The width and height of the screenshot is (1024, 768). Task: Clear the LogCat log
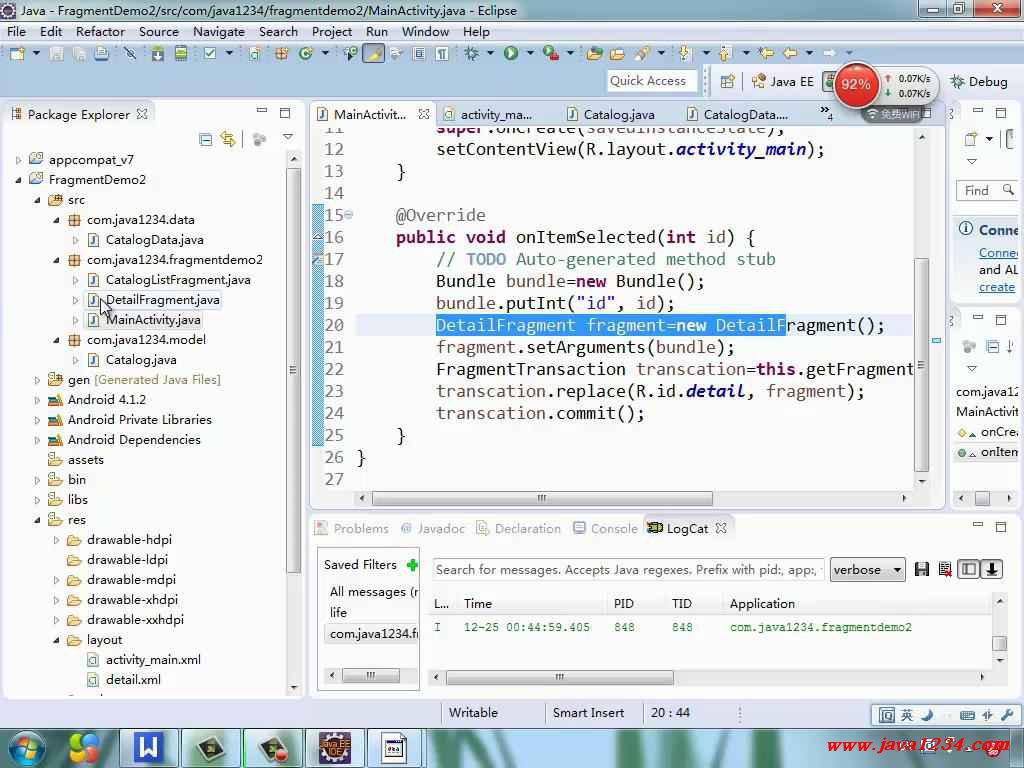pyautogui.click(x=945, y=569)
